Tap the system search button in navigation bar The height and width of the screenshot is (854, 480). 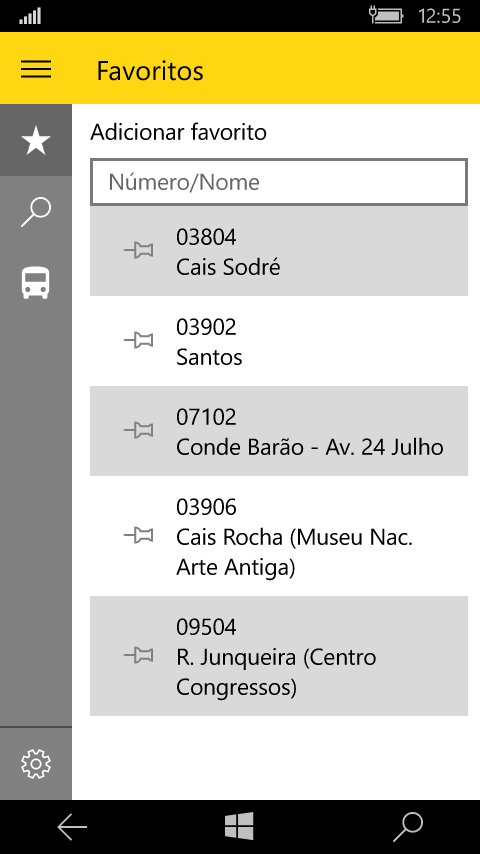[408, 827]
